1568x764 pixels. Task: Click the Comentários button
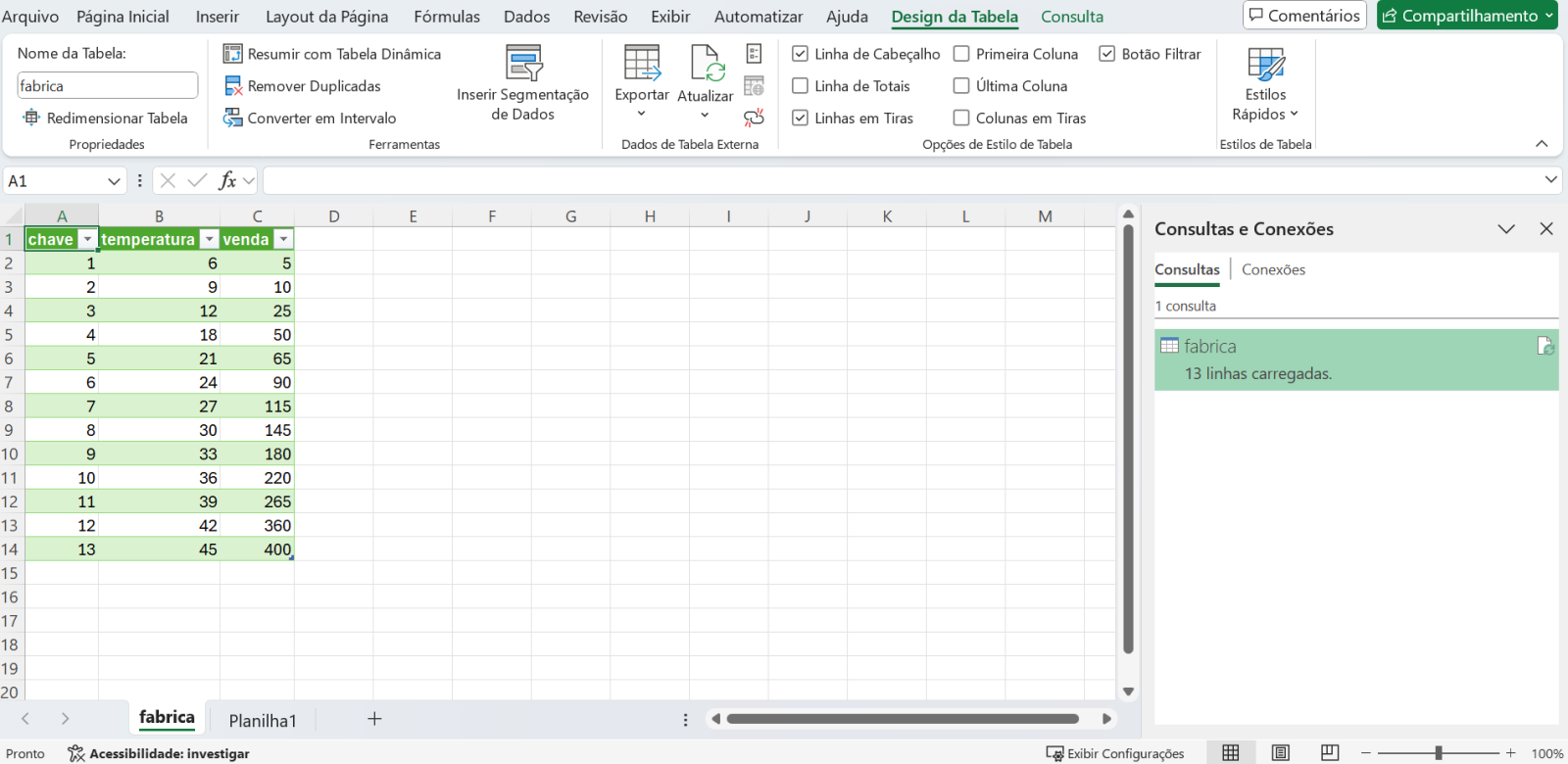pyautogui.click(x=1303, y=16)
